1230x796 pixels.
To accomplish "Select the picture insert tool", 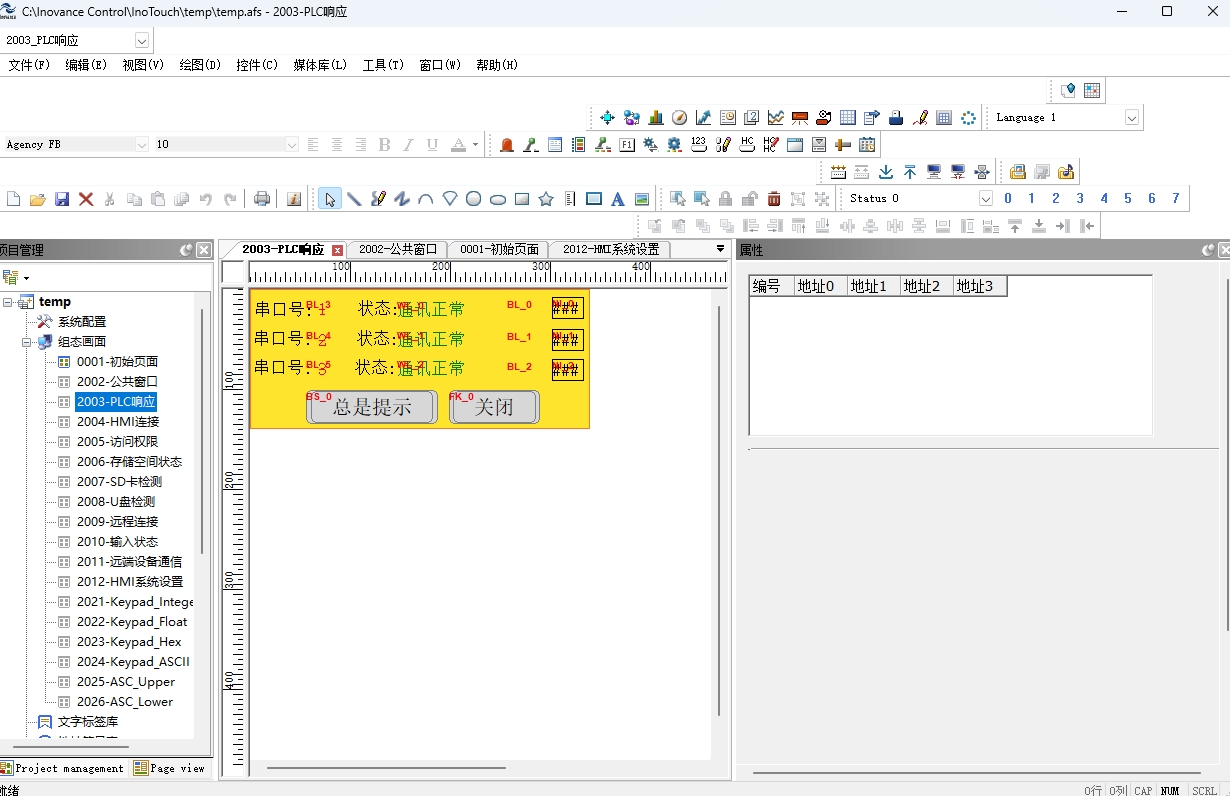I will point(642,199).
